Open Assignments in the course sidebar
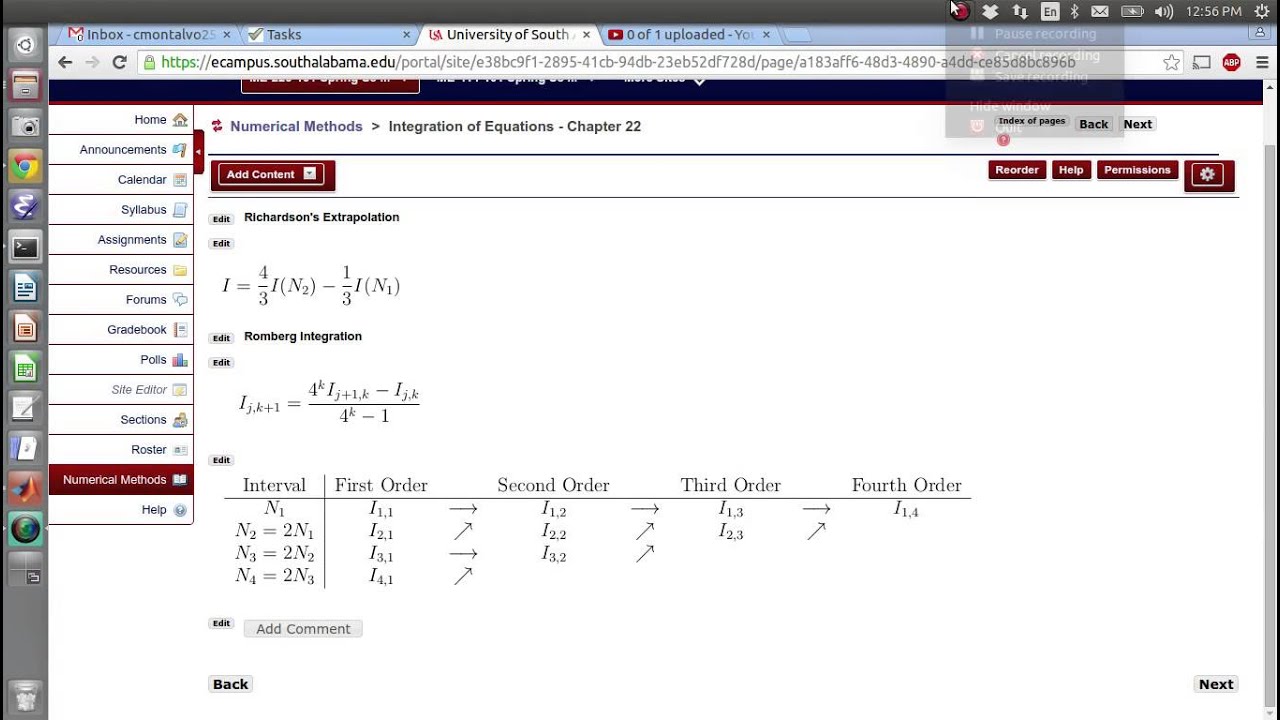This screenshot has height=720, width=1280. tap(120, 239)
